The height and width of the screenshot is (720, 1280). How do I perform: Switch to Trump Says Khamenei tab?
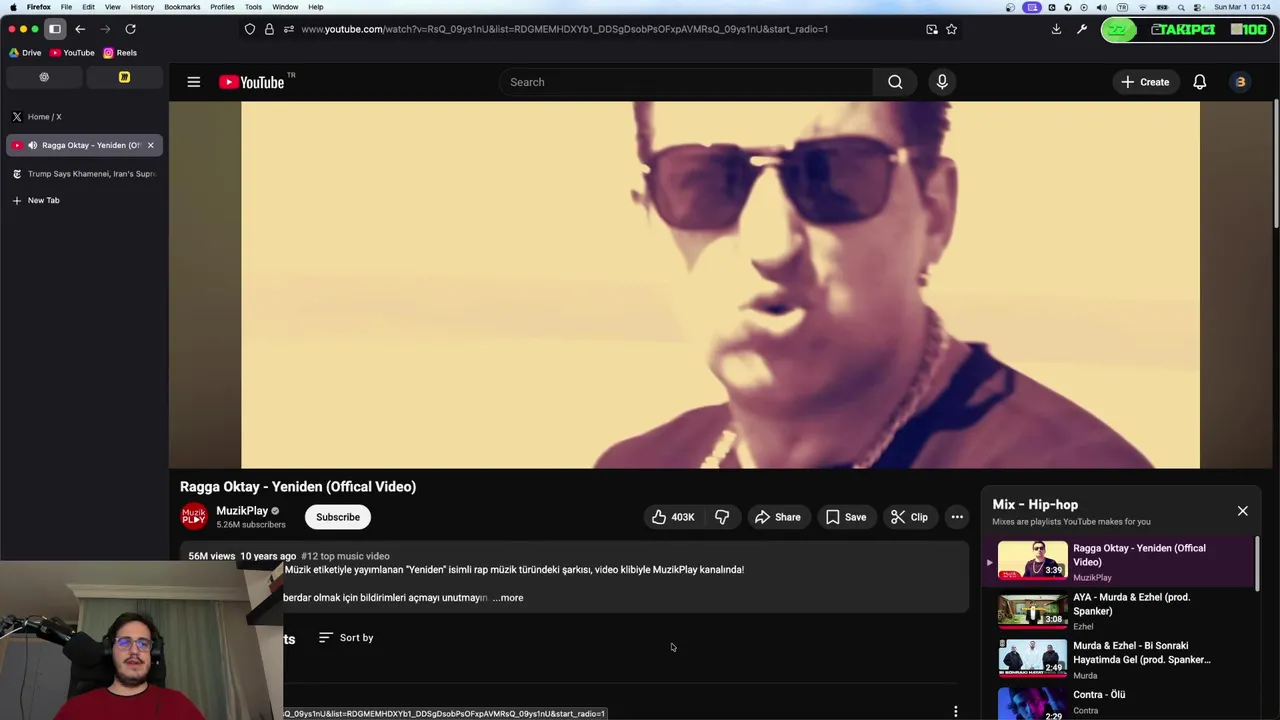coord(84,174)
